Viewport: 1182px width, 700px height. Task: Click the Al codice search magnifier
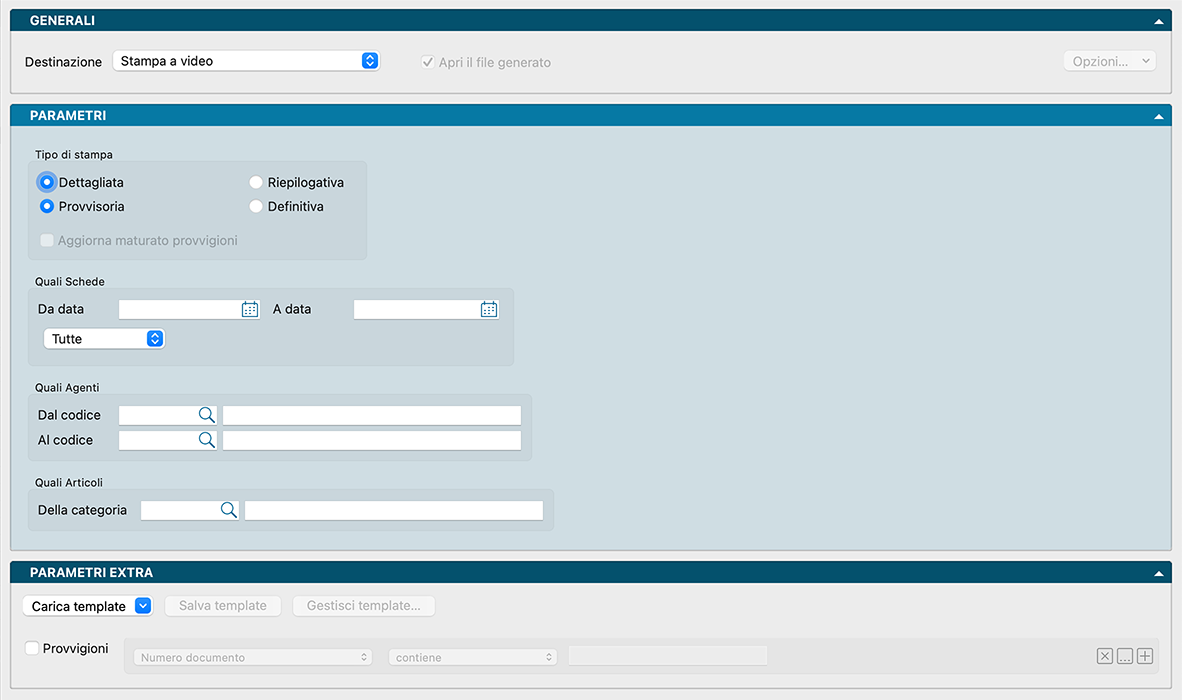[206, 440]
